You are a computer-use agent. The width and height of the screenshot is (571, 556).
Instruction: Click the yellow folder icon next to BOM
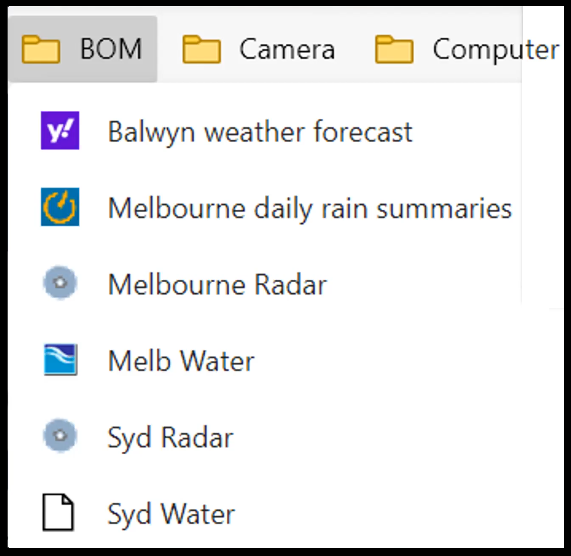pyautogui.click(x=41, y=49)
